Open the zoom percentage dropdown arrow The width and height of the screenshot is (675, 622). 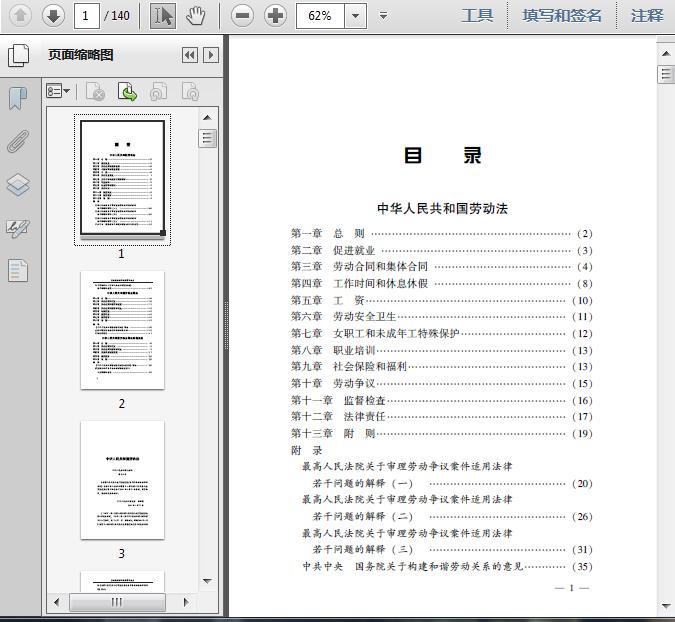point(356,16)
